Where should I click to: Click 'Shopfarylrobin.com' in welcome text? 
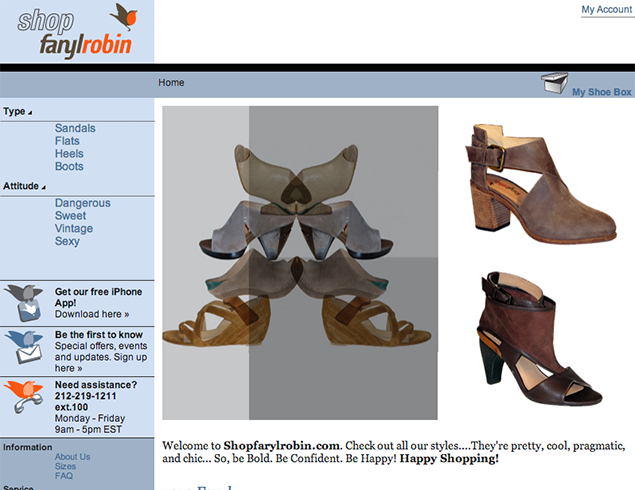click(x=281, y=446)
